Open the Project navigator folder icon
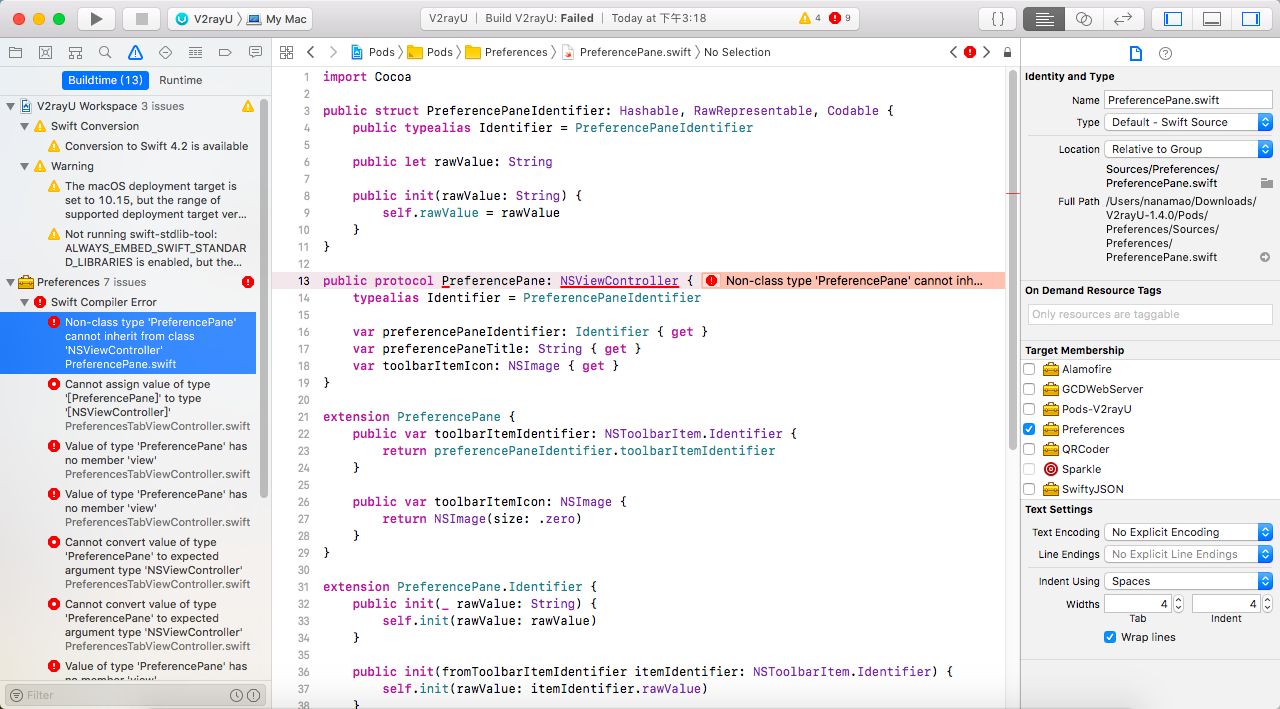The width and height of the screenshot is (1280, 709). point(15,52)
